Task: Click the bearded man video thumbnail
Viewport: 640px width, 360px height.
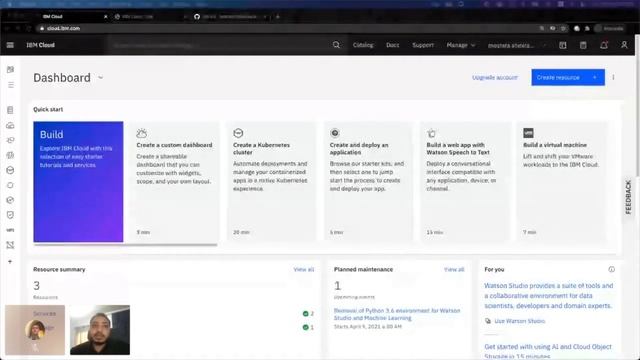Action: point(100,330)
